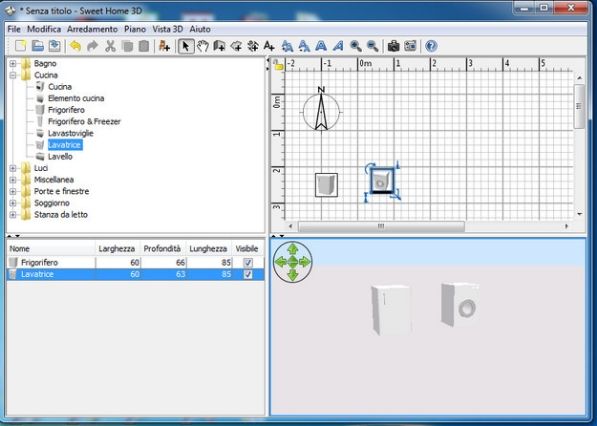Expand the Stanza da letto folder
The image size is (597, 426).
(13, 214)
